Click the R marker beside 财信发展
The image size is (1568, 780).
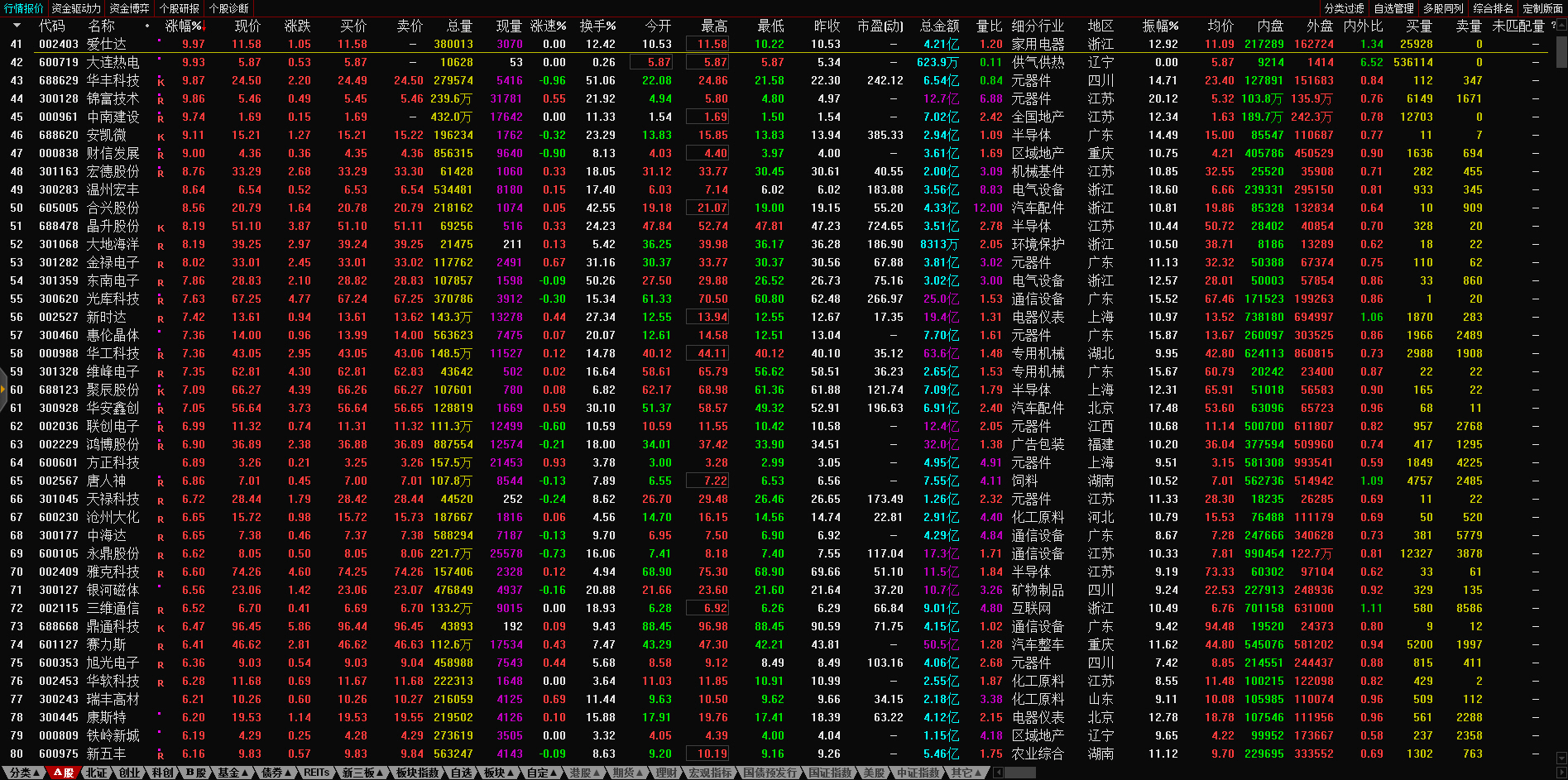(x=161, y=155)
